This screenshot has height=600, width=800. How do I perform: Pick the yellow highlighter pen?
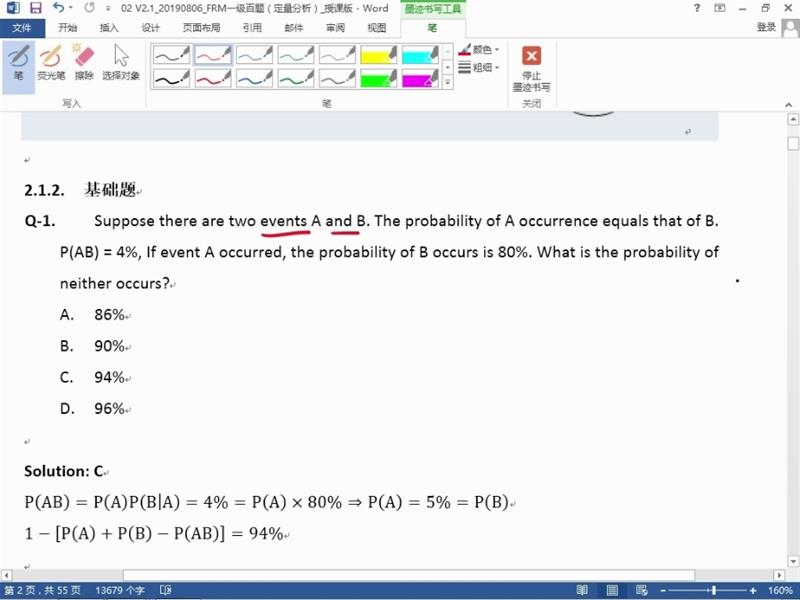coord(379,55)
